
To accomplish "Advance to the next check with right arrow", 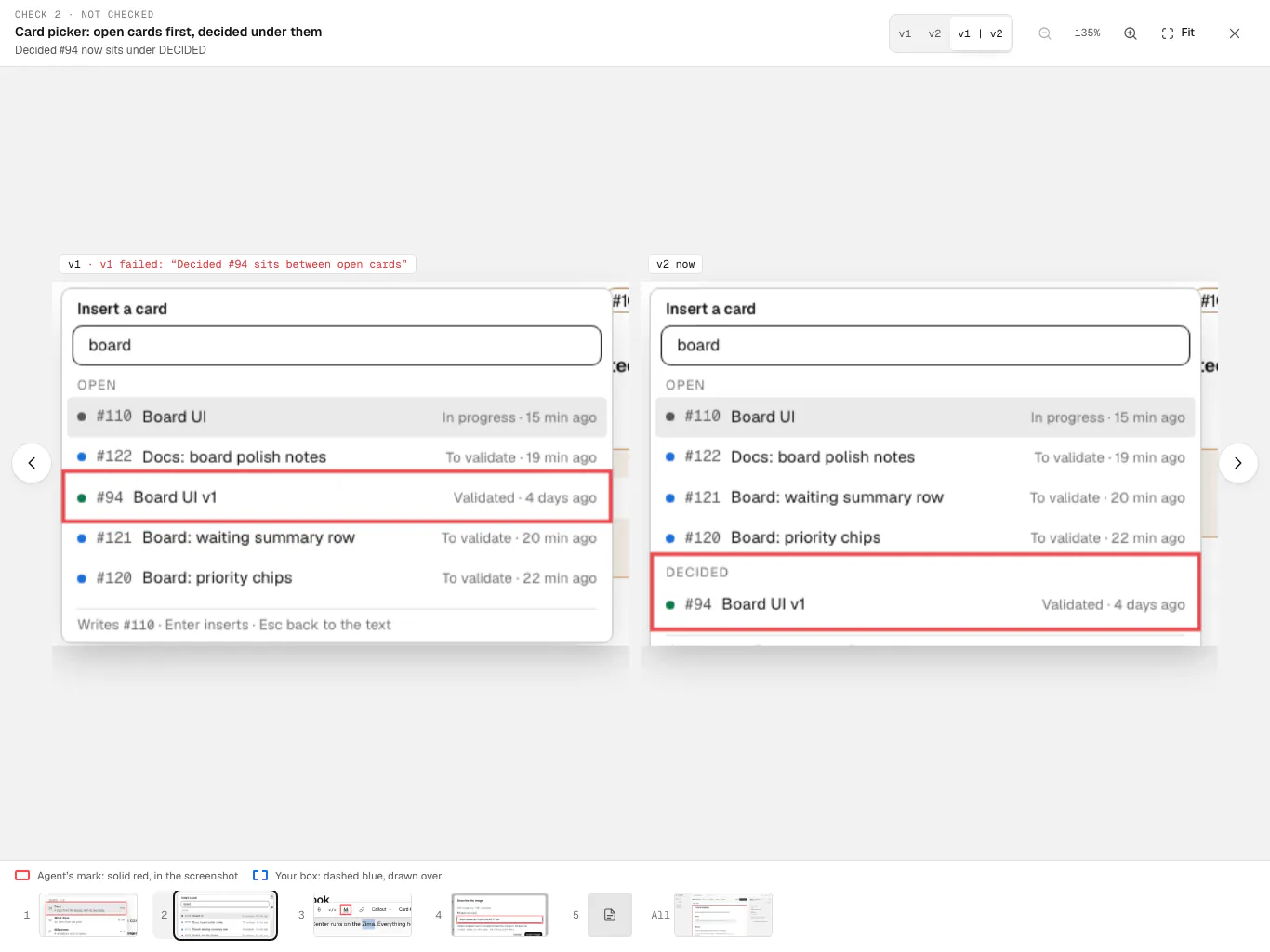I will pos(1238,463).
